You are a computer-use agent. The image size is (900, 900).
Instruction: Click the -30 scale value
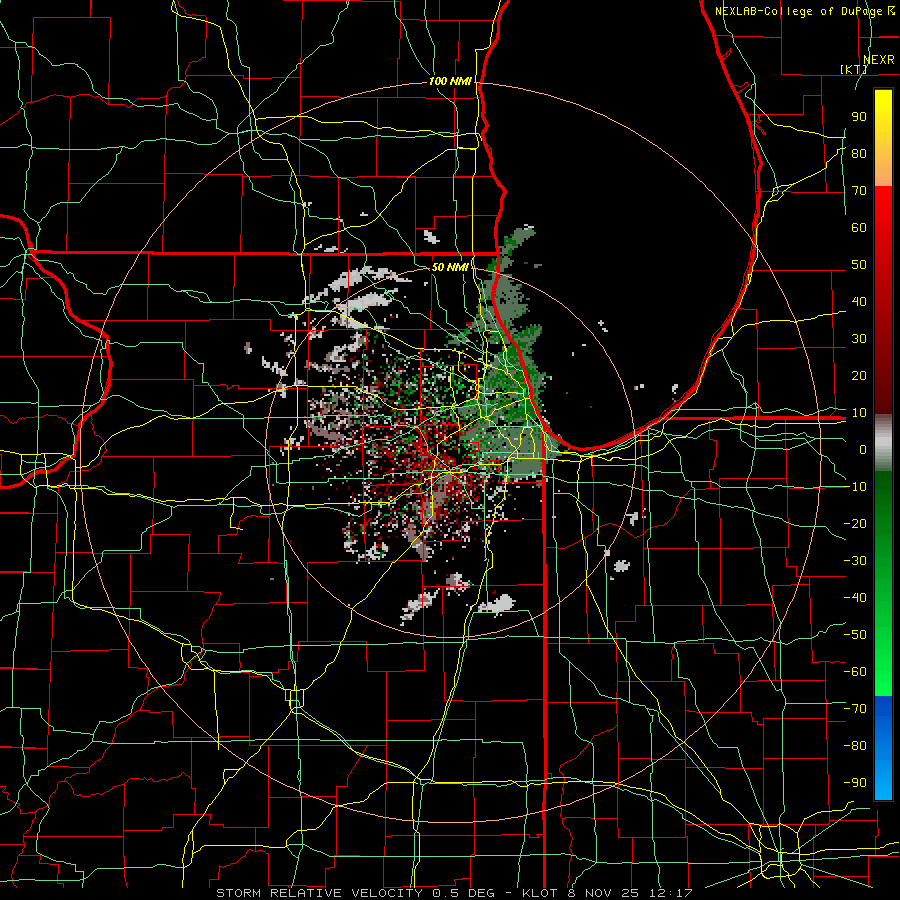click(x=855, y=561)
